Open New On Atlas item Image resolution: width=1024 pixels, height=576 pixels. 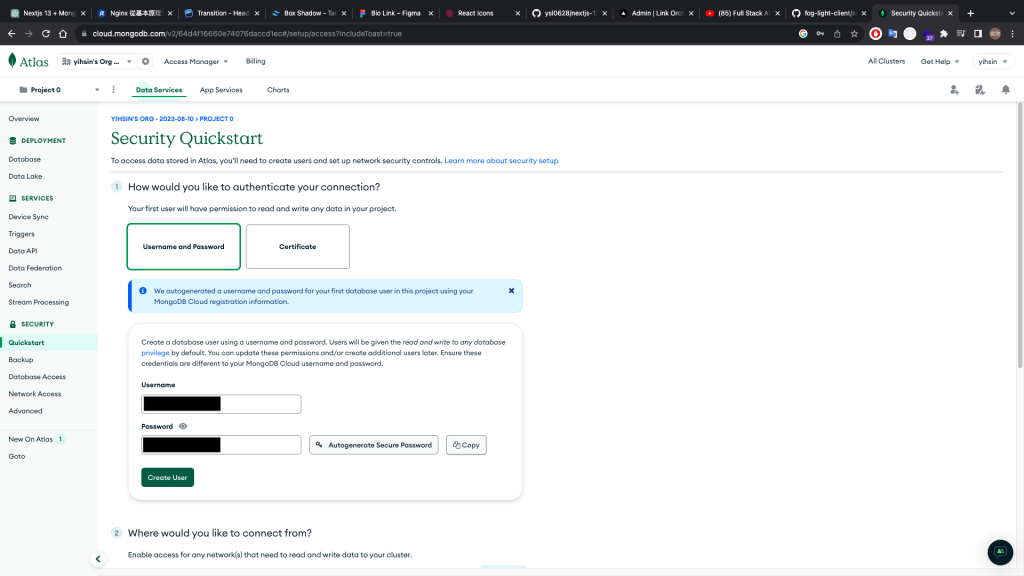(x=36, y=439)
